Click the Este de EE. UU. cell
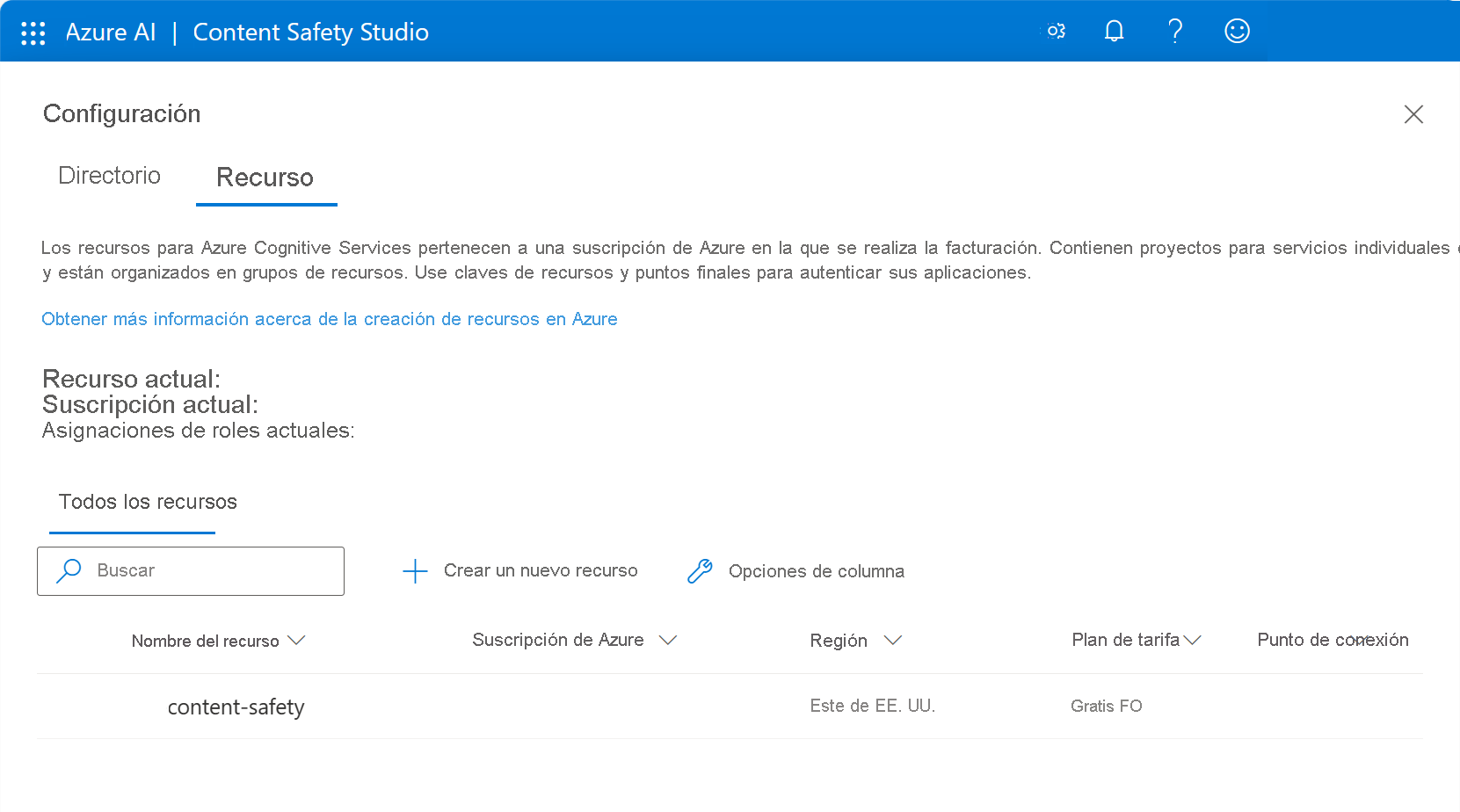1460x812 pixels. point(873,706)
